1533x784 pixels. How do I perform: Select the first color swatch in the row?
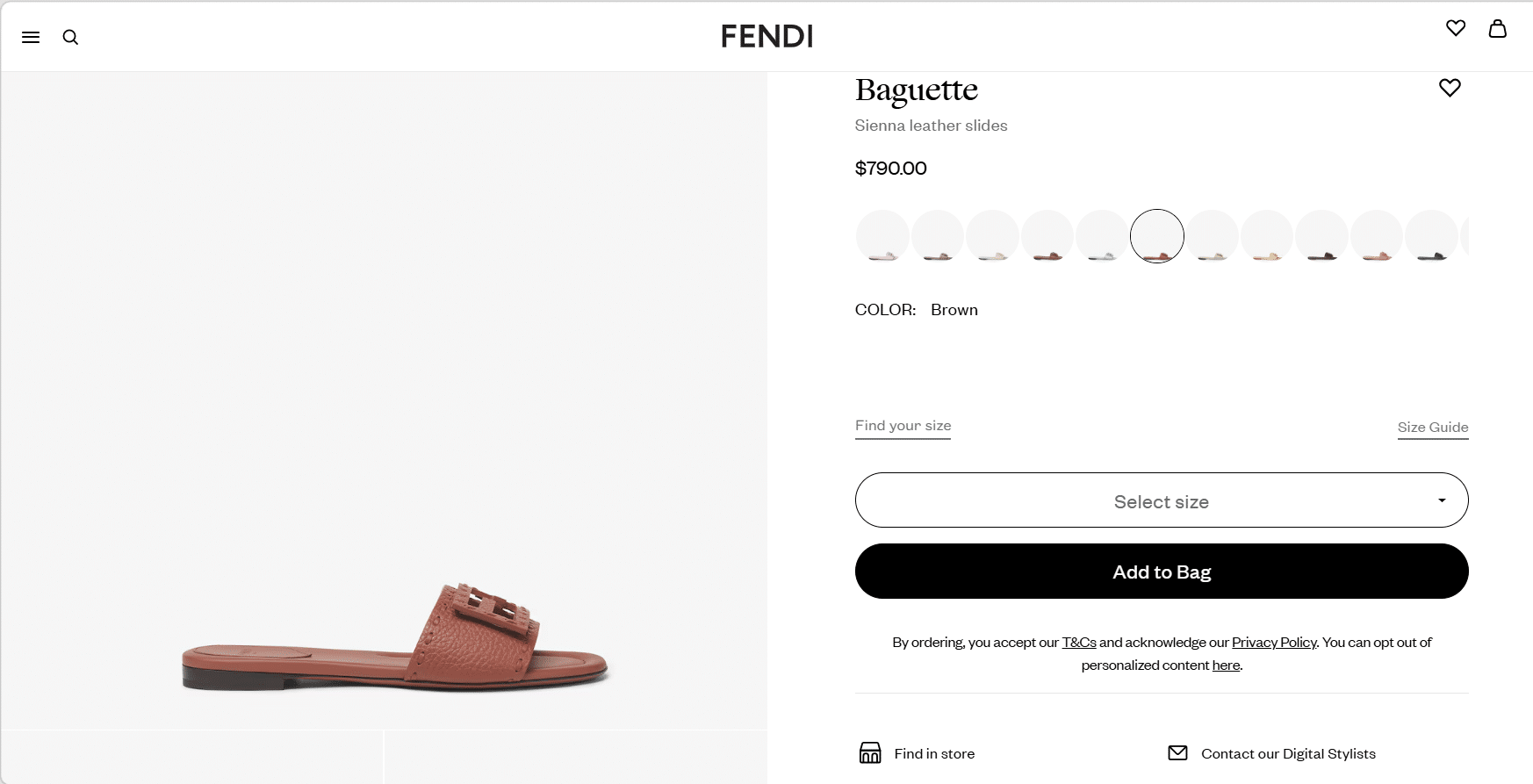point(882,236)
